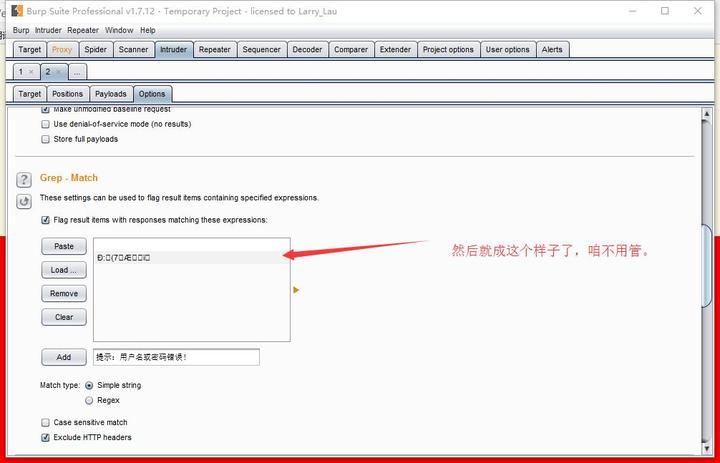Enable Use denial-of-service mode checkbox
Viewport: 720px width, 463px height.
pyautogui.click(x=45, y=124)
